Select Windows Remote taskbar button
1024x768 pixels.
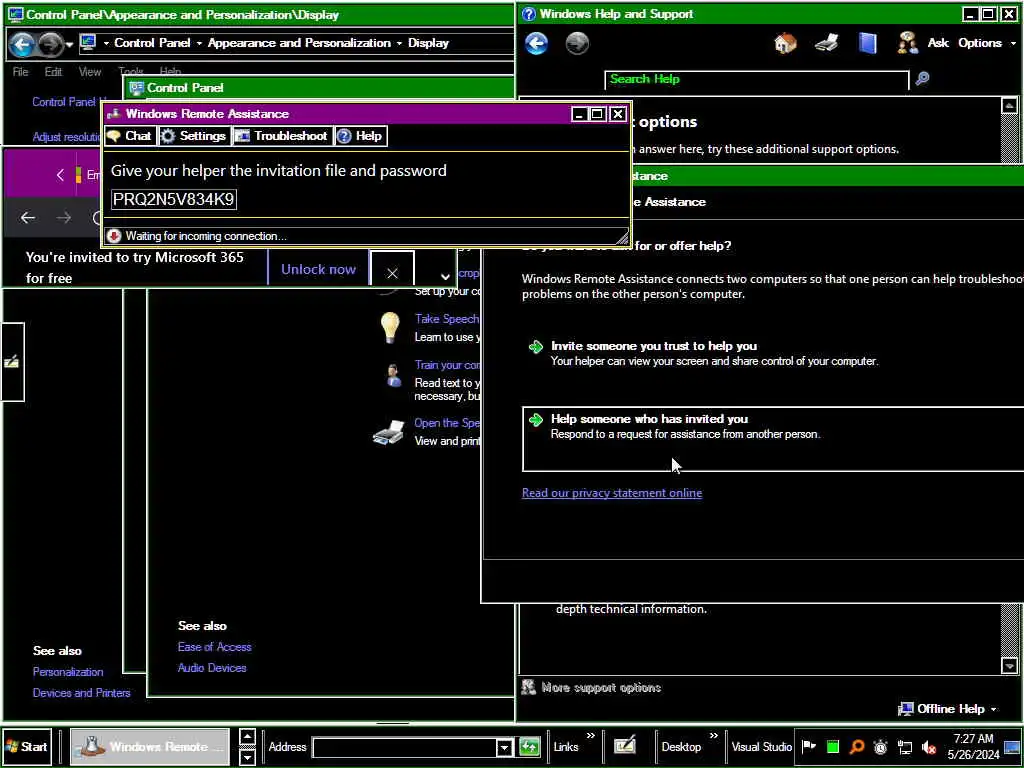(x=150, y=747)
